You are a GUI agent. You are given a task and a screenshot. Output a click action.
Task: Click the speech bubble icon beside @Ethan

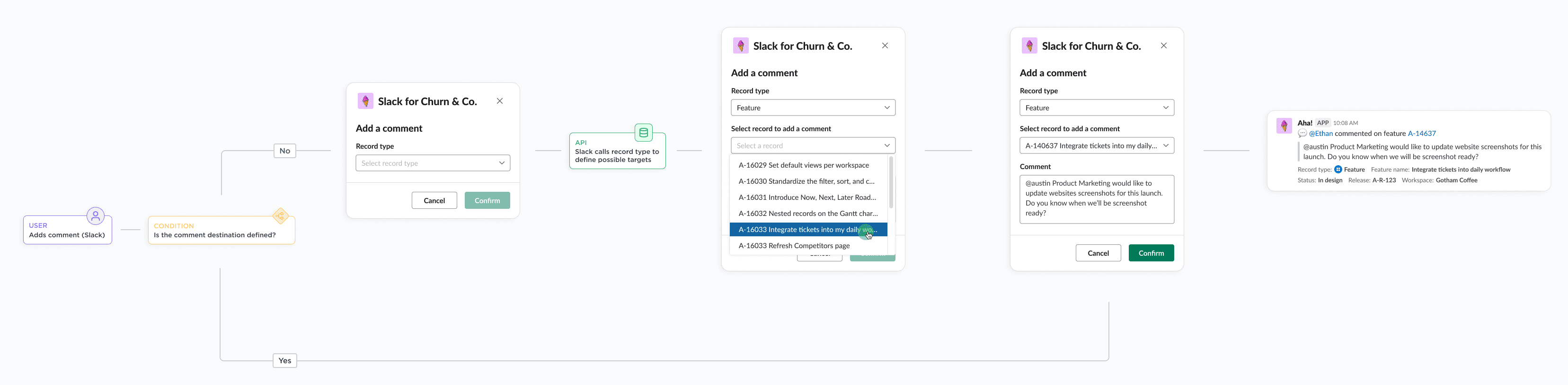coord(1302,134)
